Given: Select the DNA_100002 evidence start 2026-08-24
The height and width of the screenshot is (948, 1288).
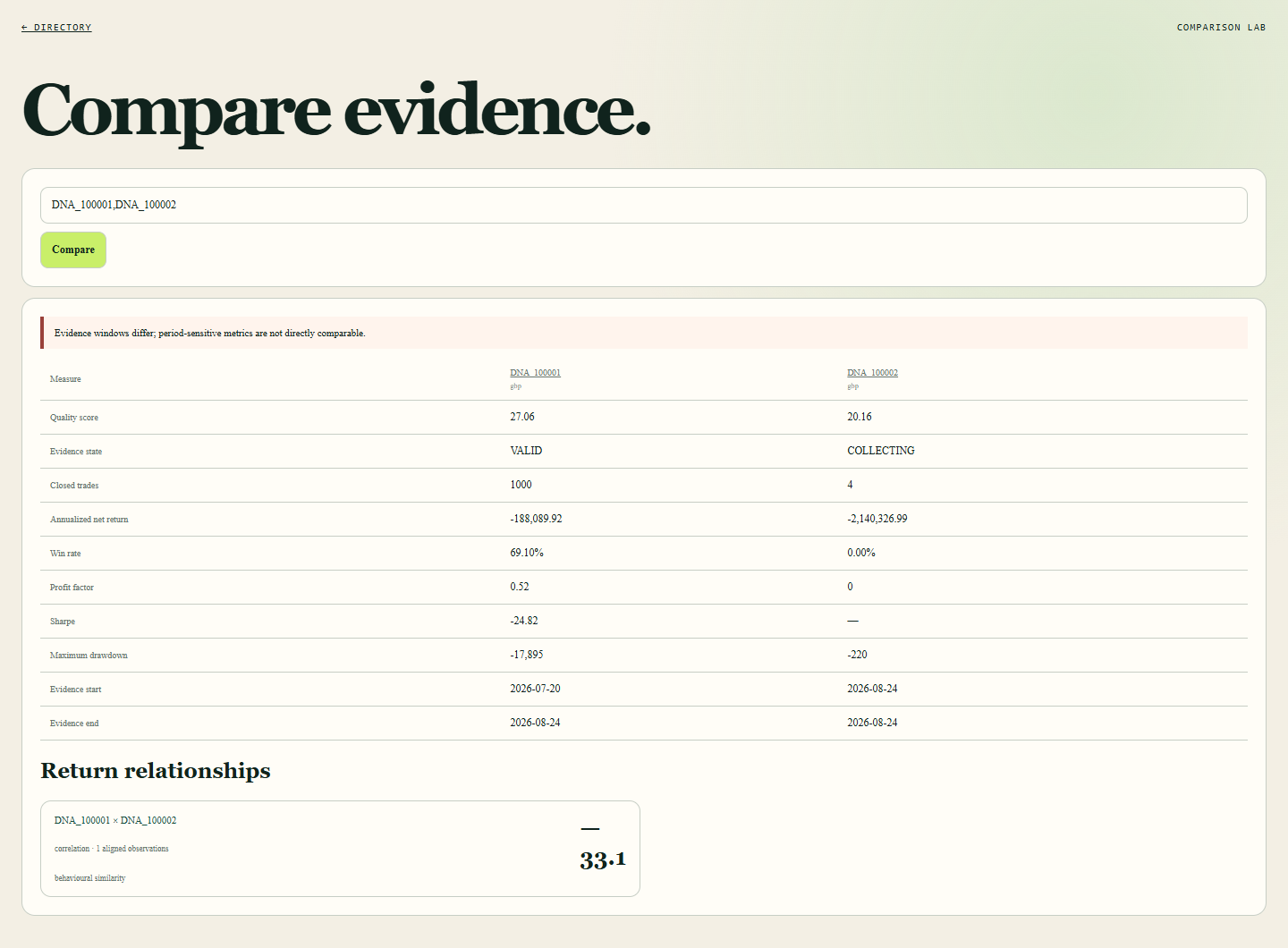Looking at the screenshot, I should [872, 689].
